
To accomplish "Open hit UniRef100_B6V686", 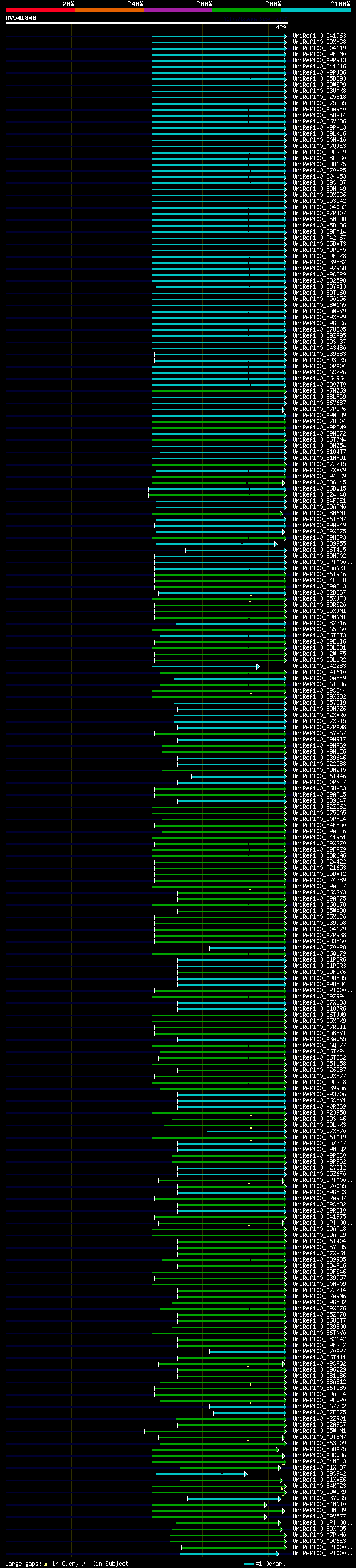I will 319,121.
